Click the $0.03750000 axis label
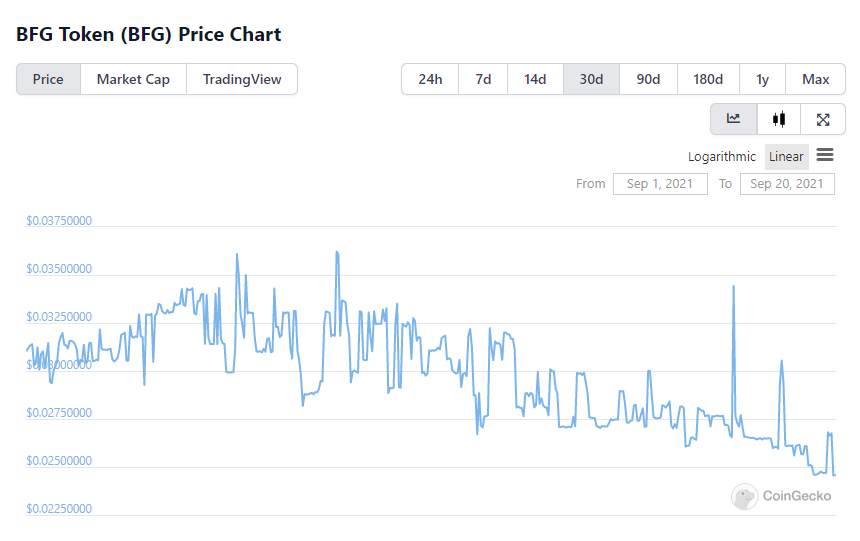 point(59,221)
